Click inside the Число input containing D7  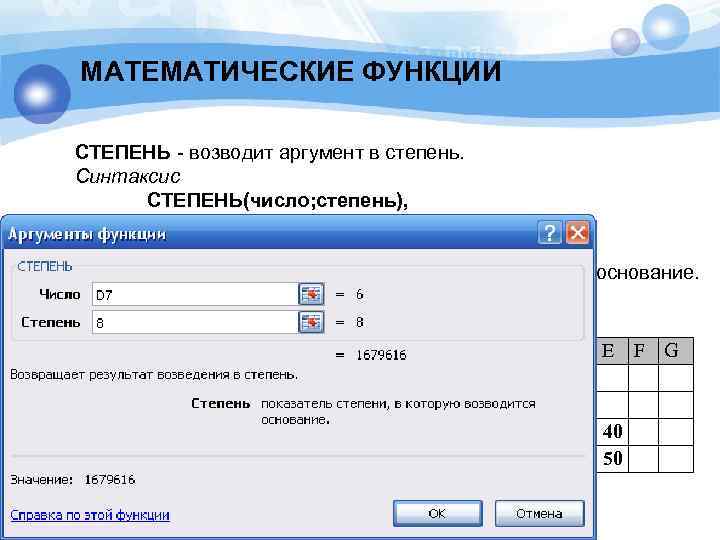point(195,294)
